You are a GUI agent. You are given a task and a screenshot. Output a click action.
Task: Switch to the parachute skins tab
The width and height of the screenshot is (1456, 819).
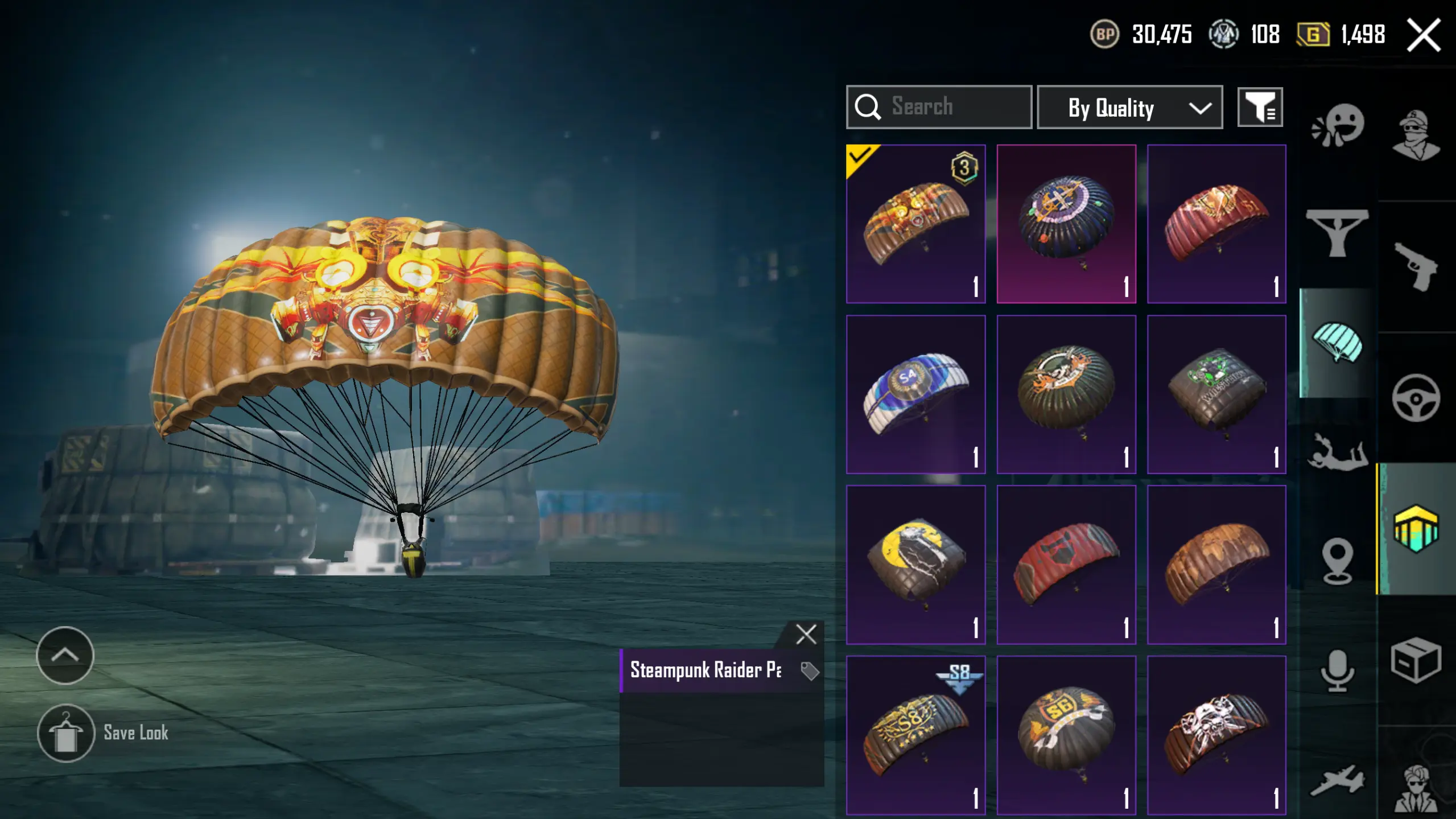point(1338,343)
